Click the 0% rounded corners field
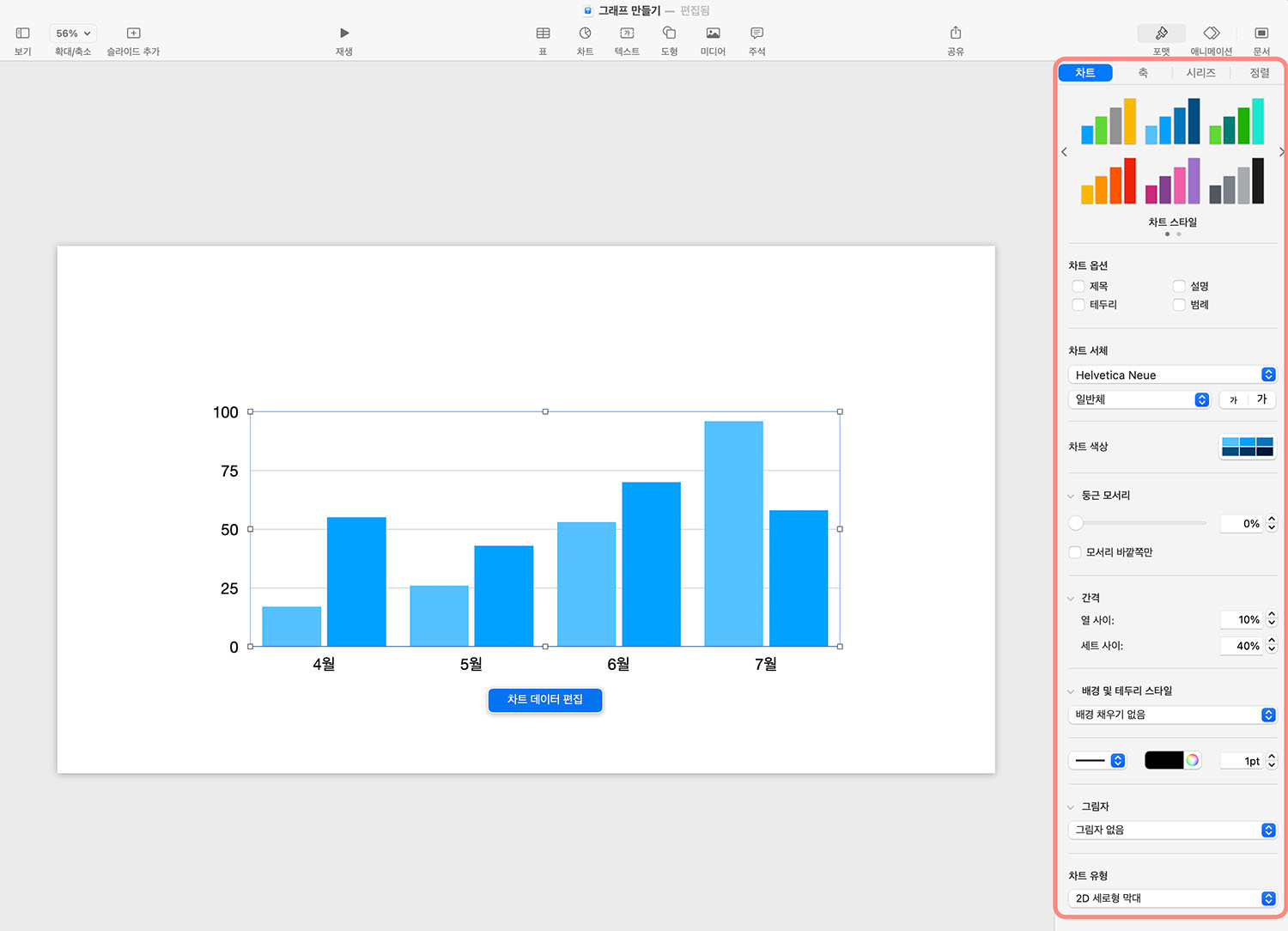 pyautogui.click(x=1242, y=523)
